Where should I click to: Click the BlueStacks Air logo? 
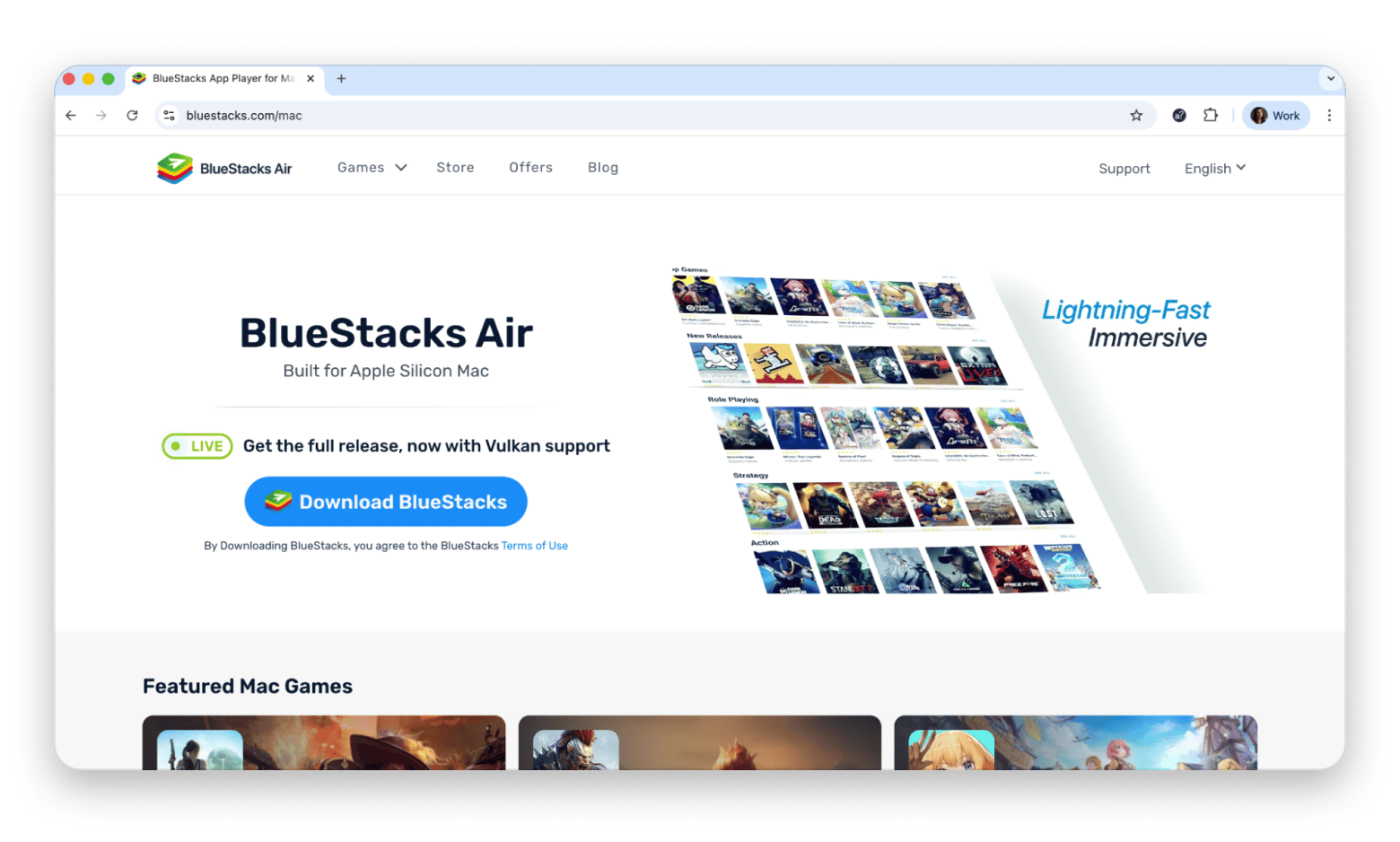pyautogui.click(x=223, y=168)
